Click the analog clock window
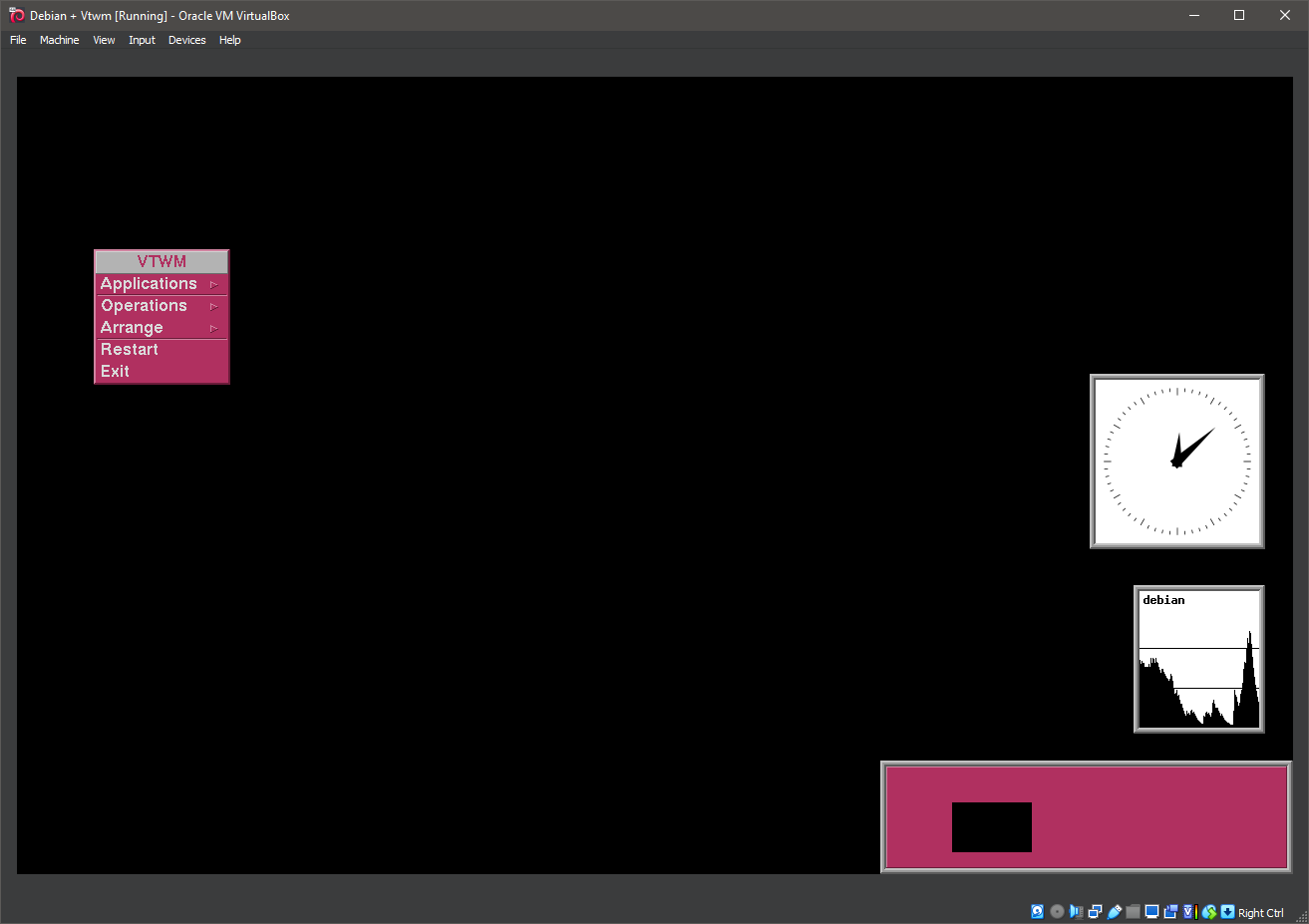Viewport: 1309px width, 924px height. click(1176, 462)
